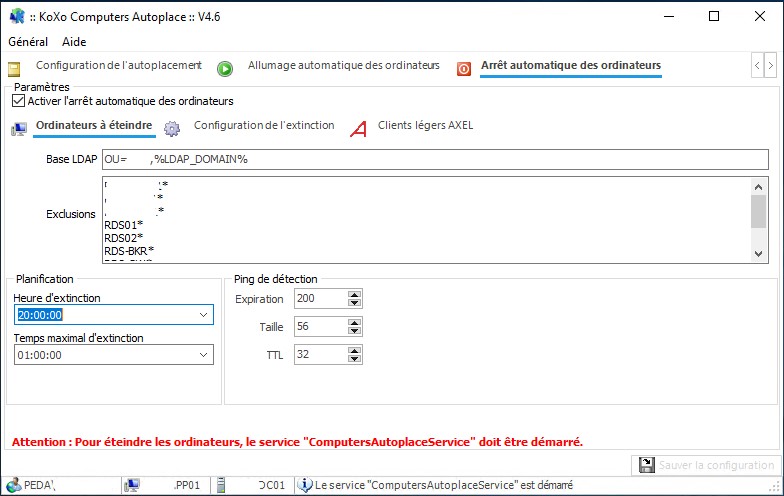Viewport: 784px width, 496px height.
Task: Click the red Attention warning text
Action: (x=297, y=442)
